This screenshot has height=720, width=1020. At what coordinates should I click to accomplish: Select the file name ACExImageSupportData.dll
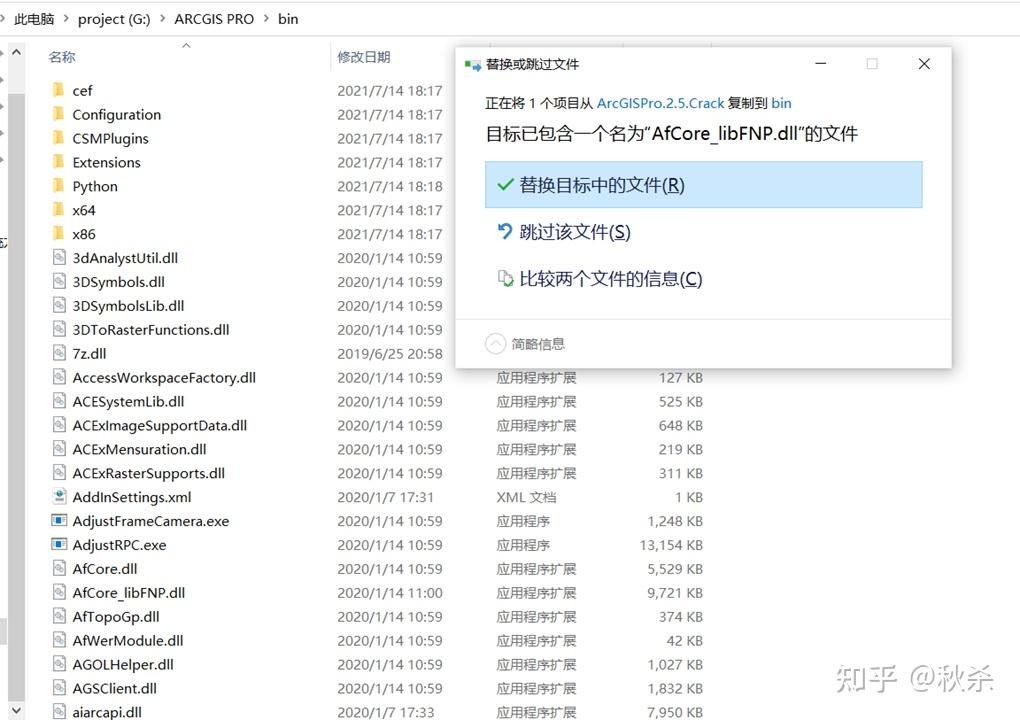pos(159,425)
